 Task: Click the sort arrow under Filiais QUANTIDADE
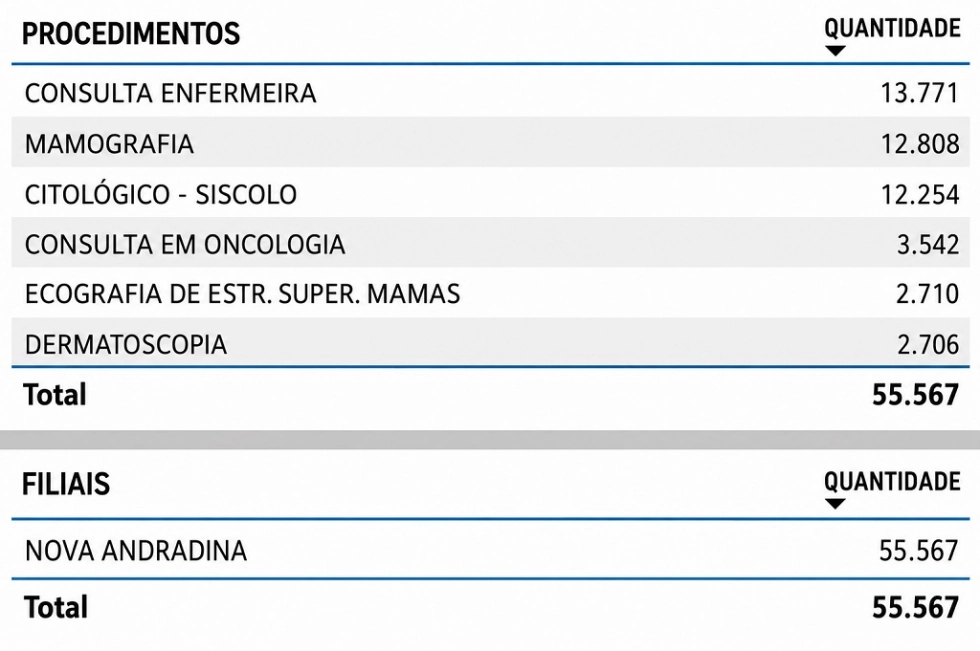(x=835, y=504)
